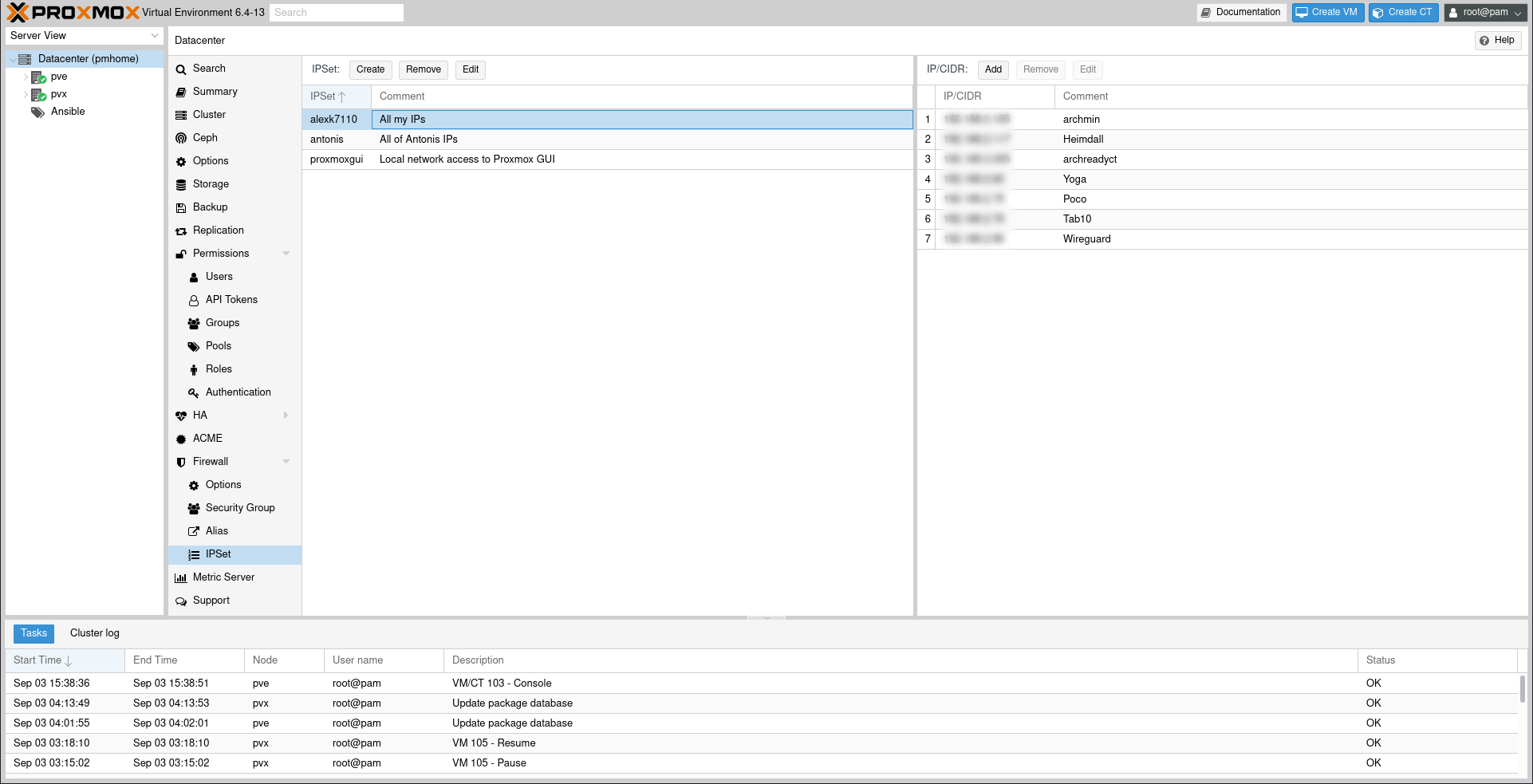Select the Security Group icon

click(193, 508)
